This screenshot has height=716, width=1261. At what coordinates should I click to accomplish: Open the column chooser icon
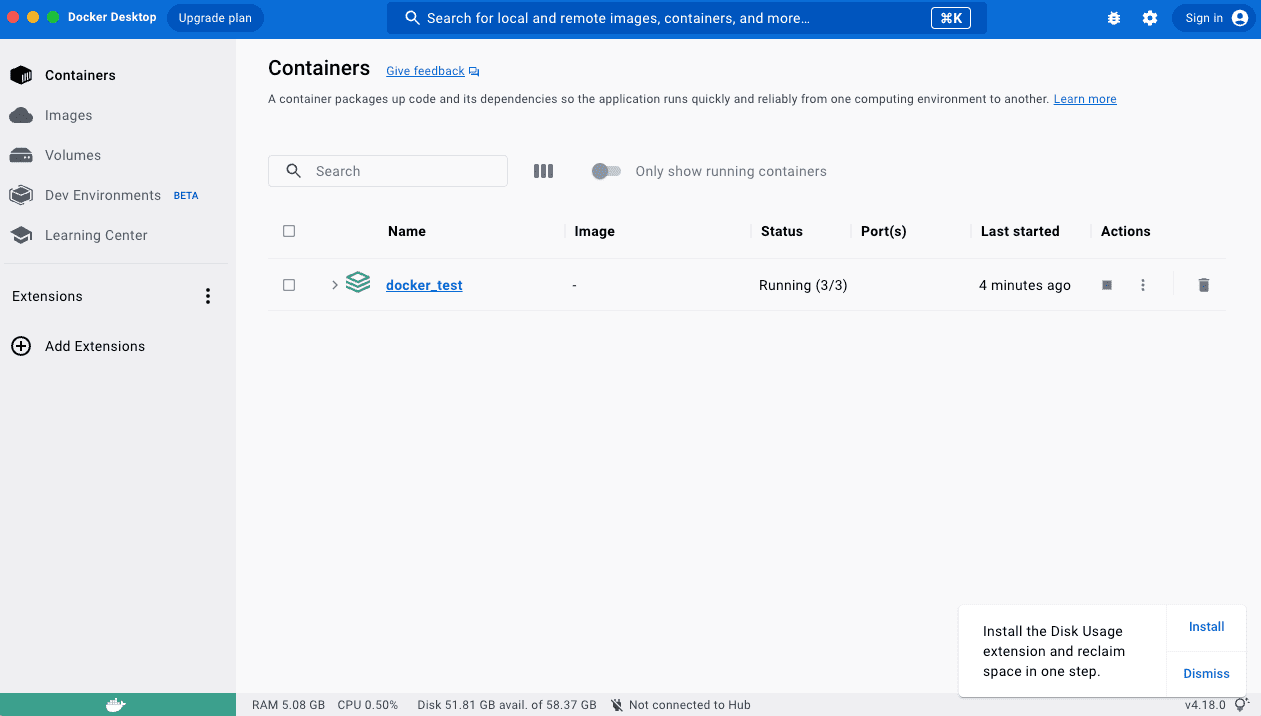point(543,171)
